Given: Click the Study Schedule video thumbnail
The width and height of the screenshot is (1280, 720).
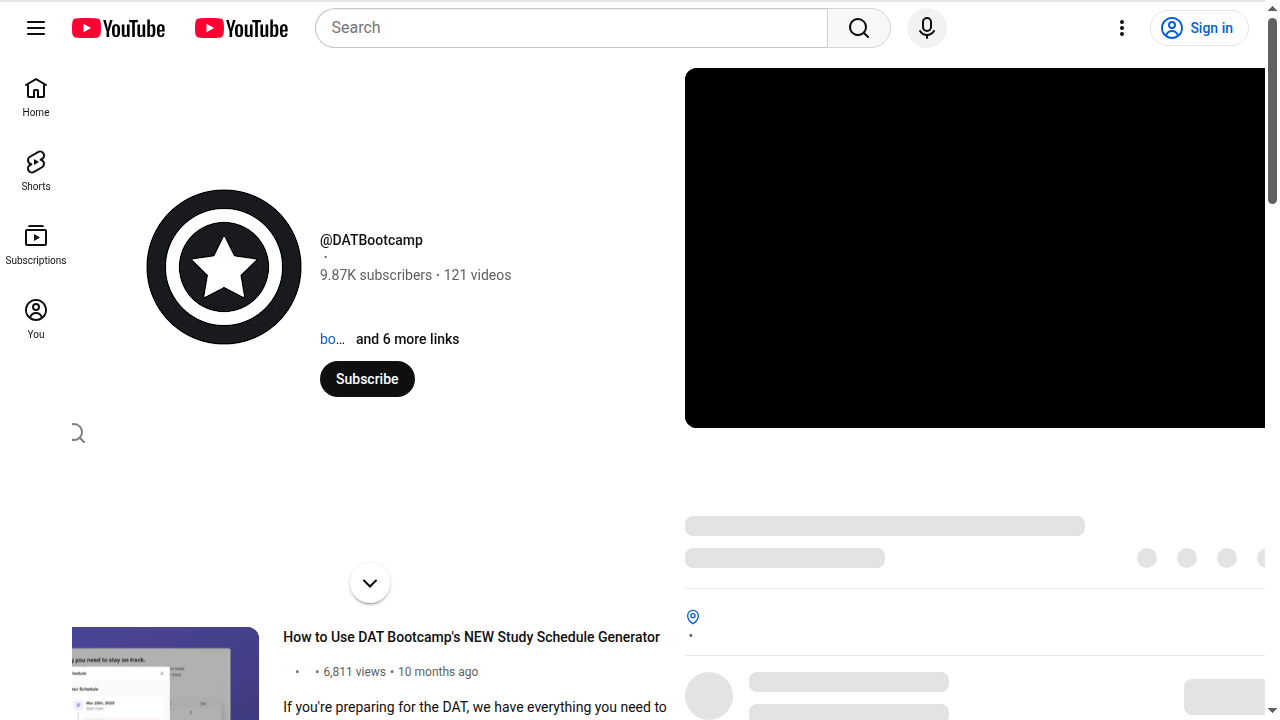Looking at the screenshot, I should tap(166, 673).
